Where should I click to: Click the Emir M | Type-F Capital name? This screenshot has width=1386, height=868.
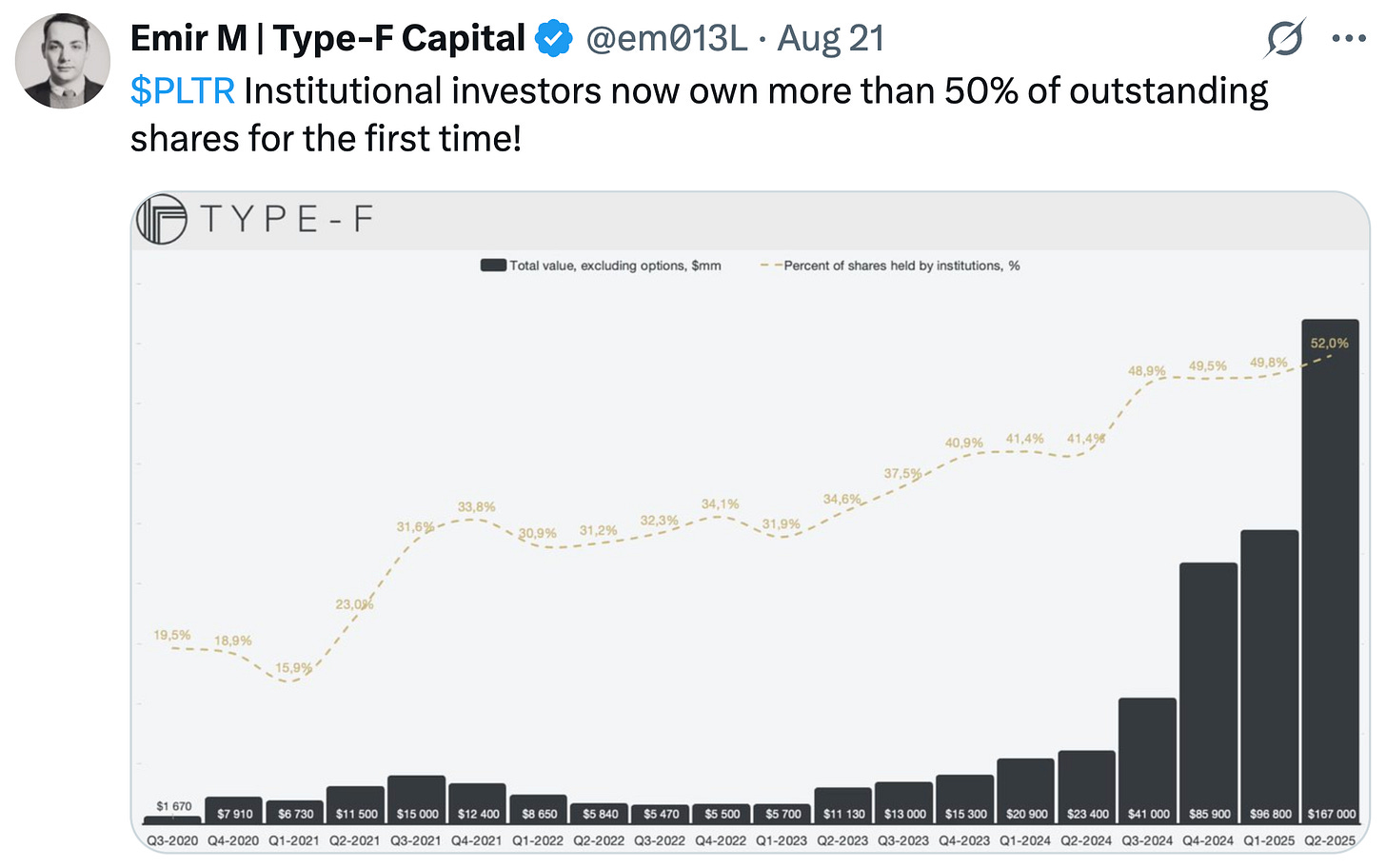tap(327, 39)
